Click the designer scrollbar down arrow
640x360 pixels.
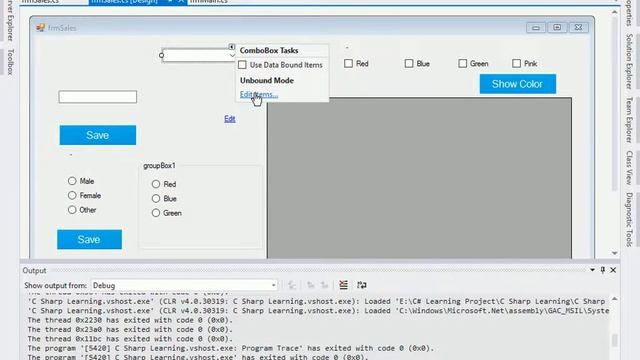(x=615, y=253)
